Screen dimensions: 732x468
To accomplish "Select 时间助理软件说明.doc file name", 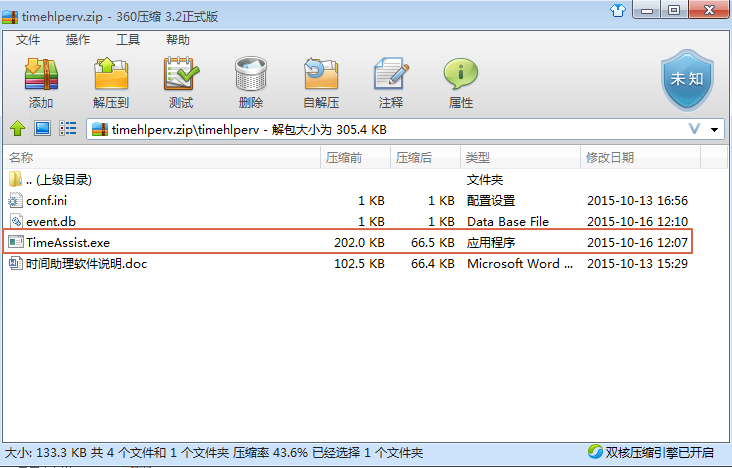I will point(86,264).
